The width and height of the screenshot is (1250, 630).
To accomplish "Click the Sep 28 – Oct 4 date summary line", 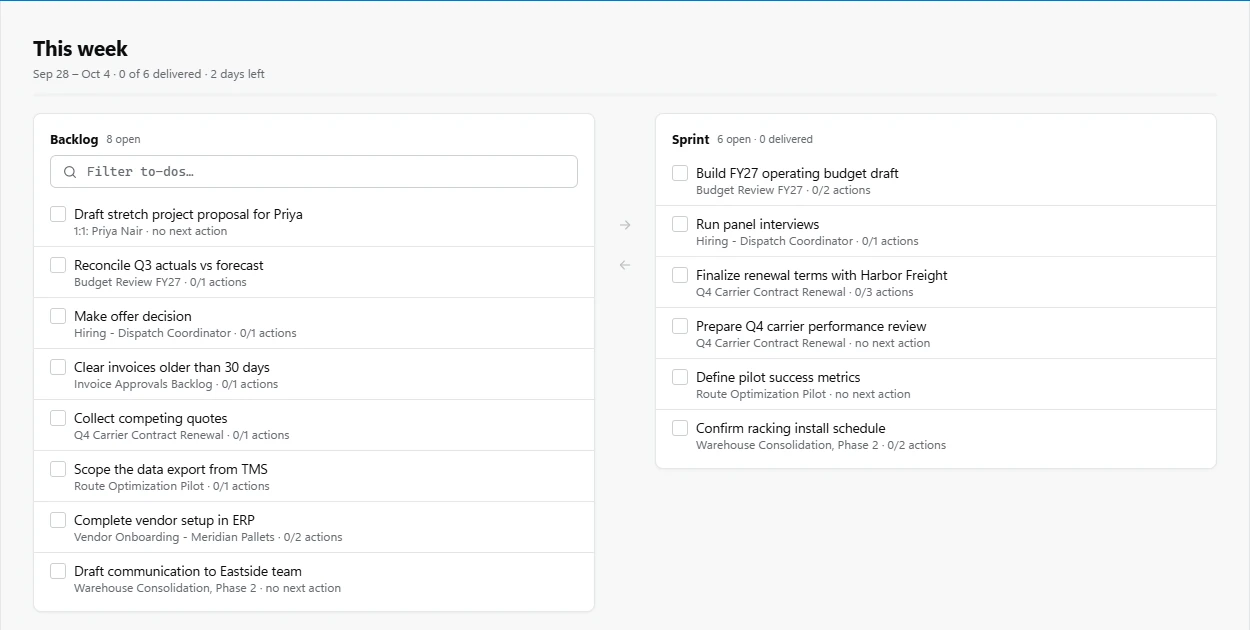I will click(x=149, y=74).
